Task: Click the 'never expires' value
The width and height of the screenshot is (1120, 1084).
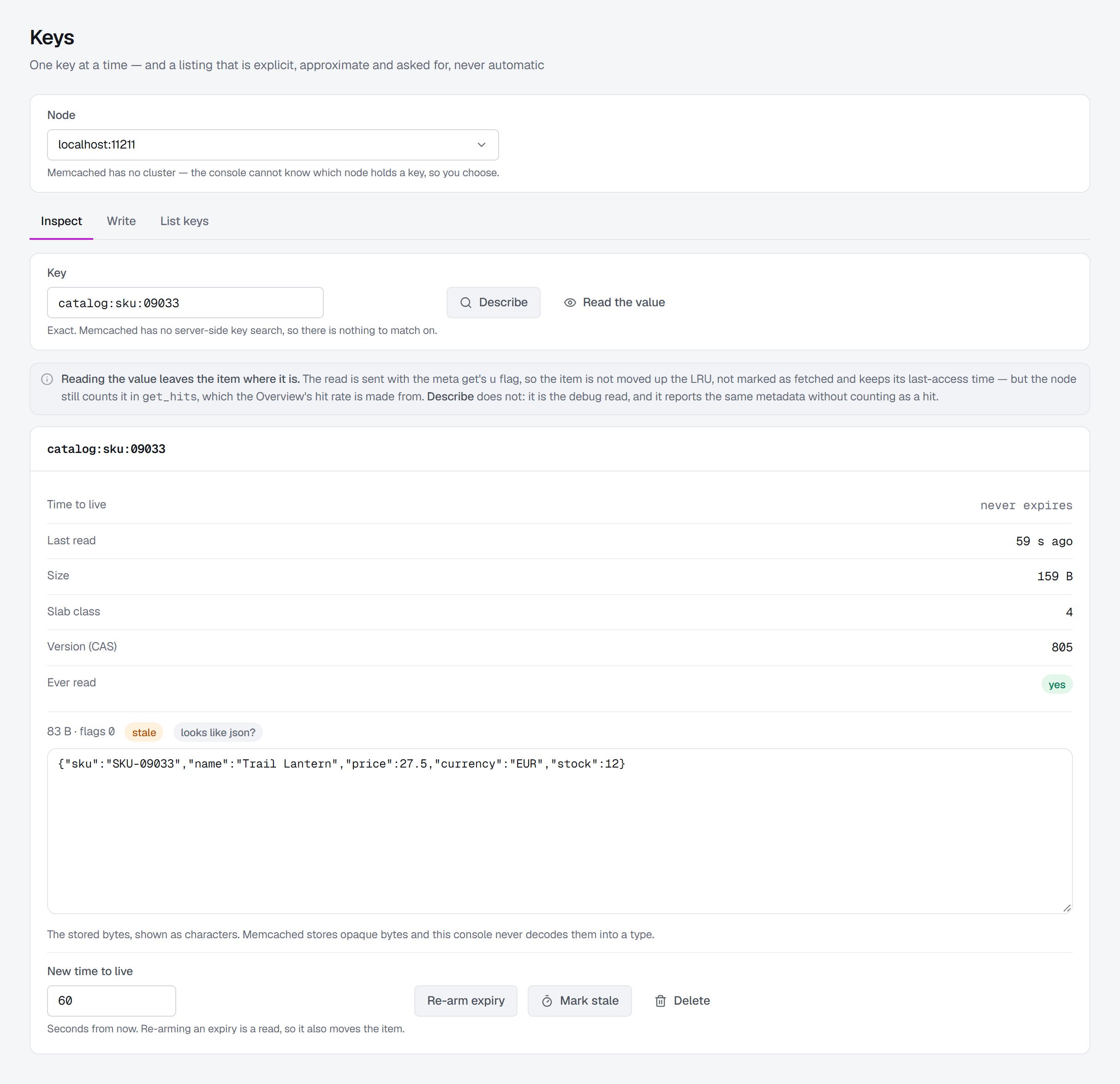Action: coord(1026,506)
